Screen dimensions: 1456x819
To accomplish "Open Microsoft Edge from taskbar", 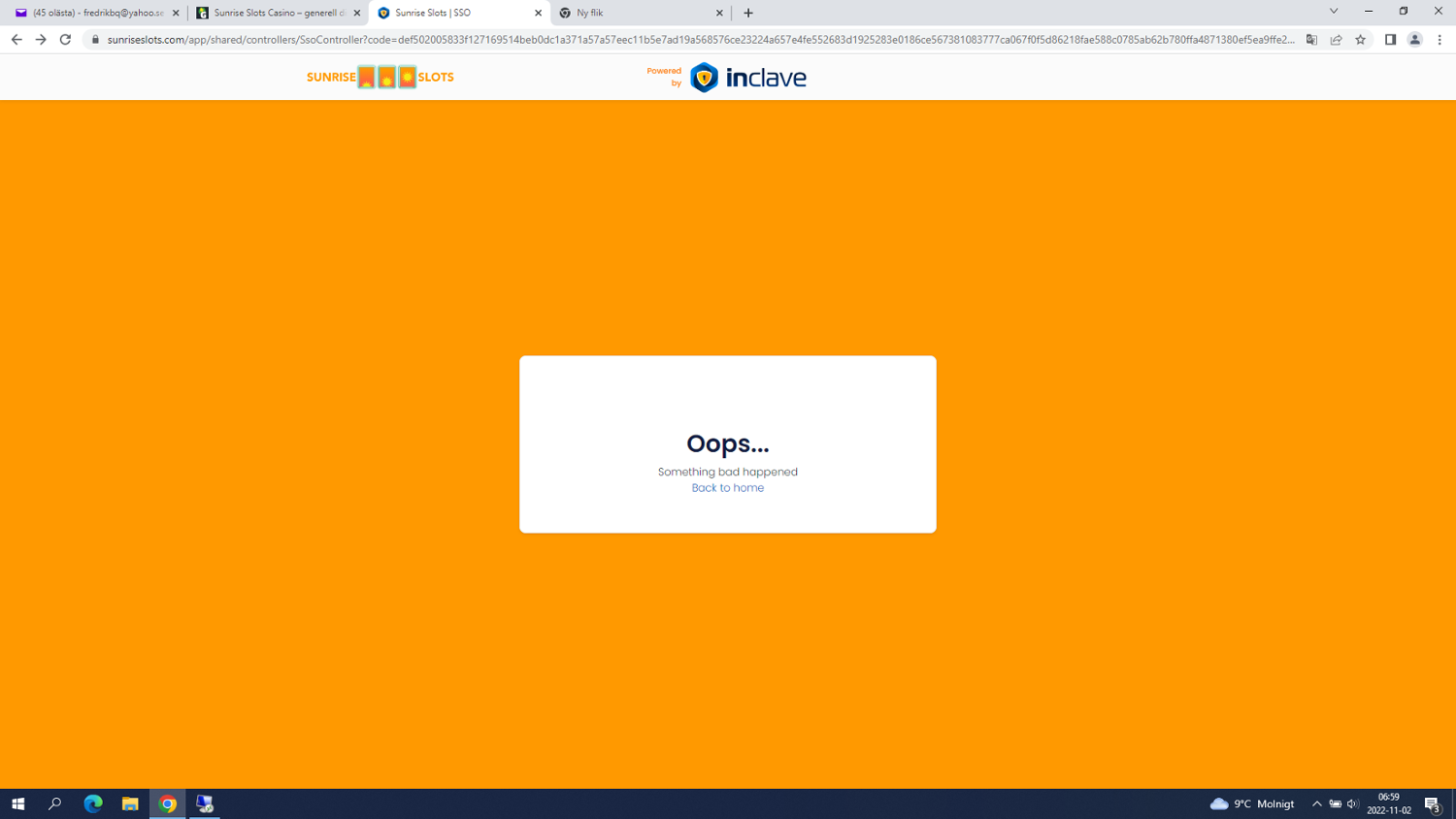I will click(93, 803).
